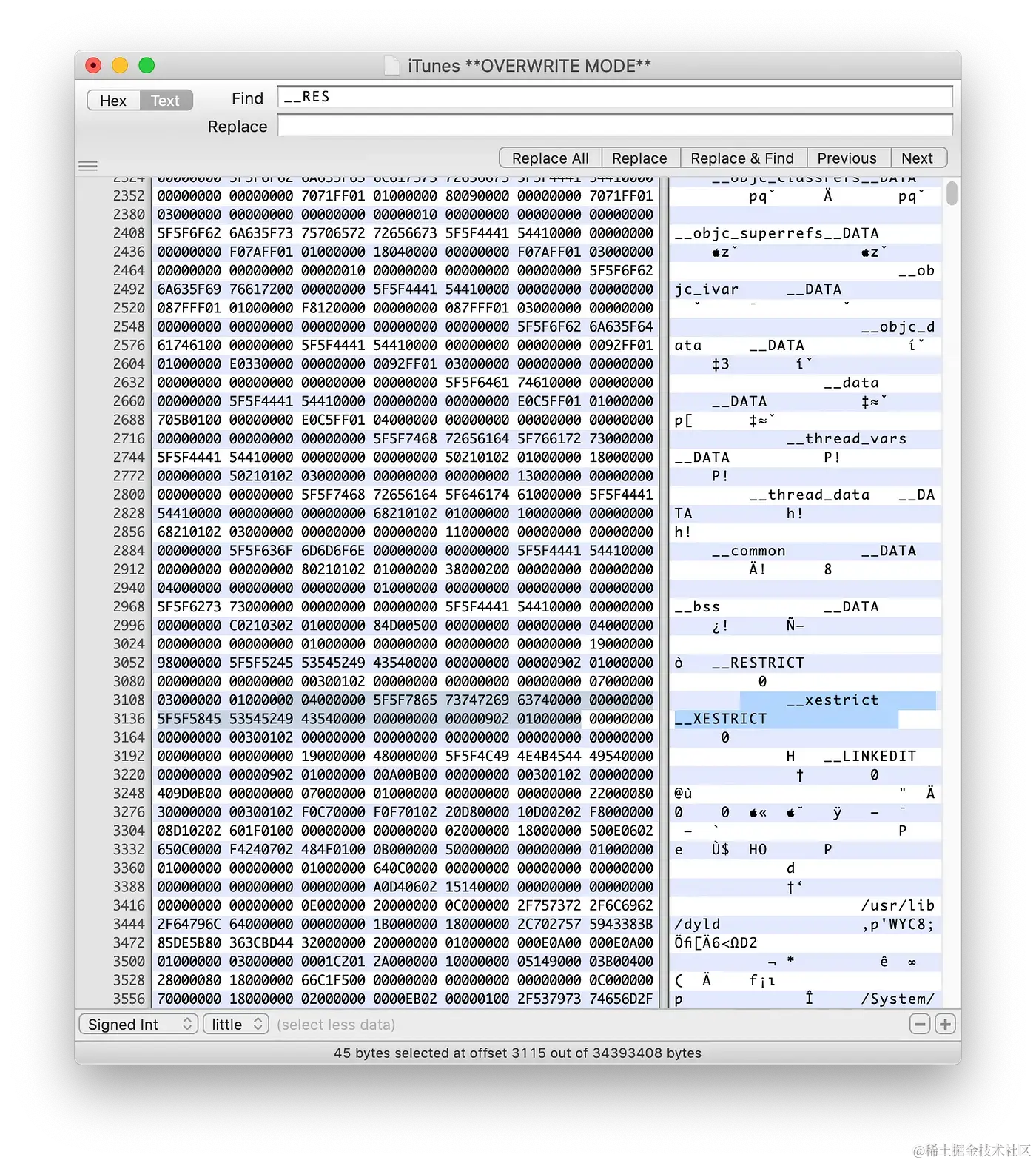Minimize window with yellow button
This screenshot has width=1036, height=1163.
120,65
